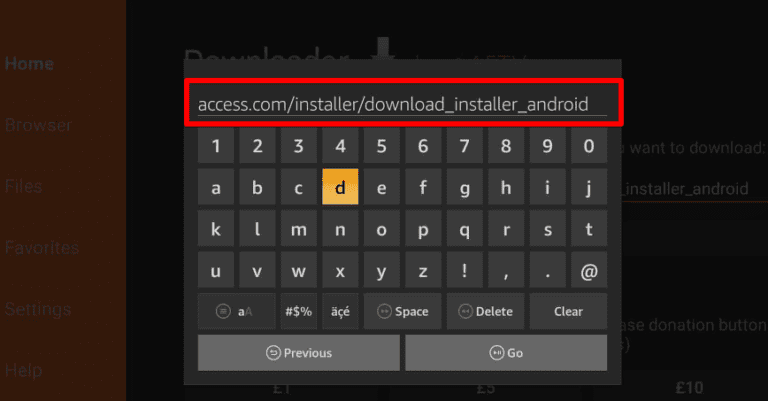Click the exclamation mark key

pos(464,270)
